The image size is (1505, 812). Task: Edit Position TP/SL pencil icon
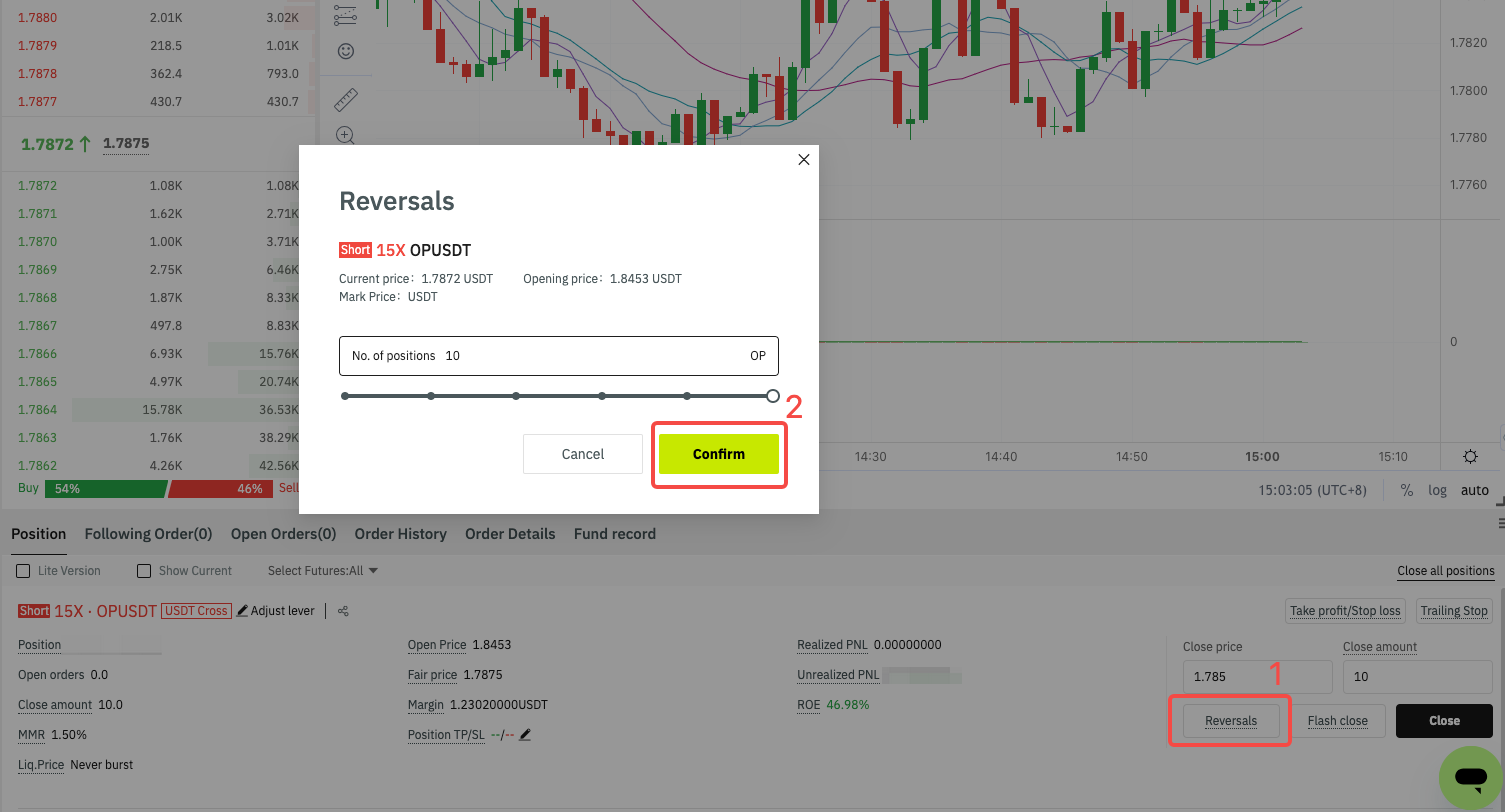pyautogui.click(x=525, y=735)
